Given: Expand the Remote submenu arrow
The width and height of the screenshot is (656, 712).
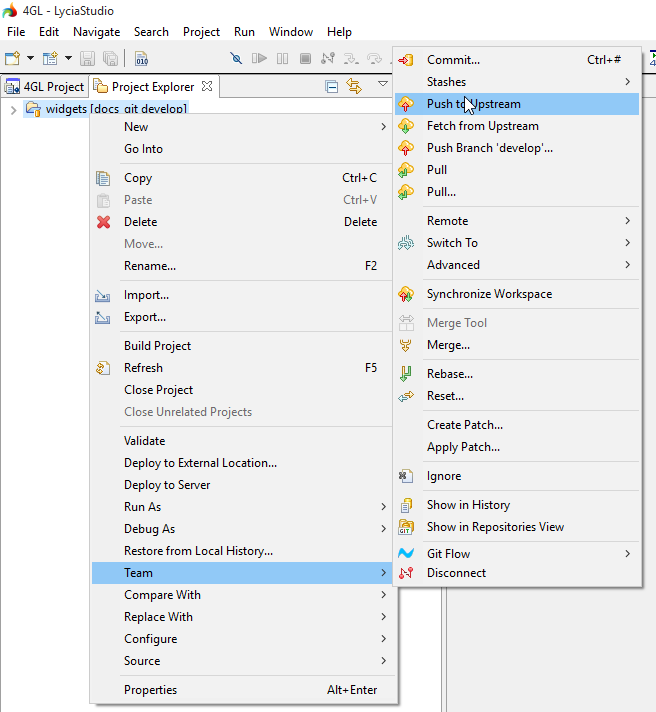Looking at the screenshot, I should coord(627,221).
